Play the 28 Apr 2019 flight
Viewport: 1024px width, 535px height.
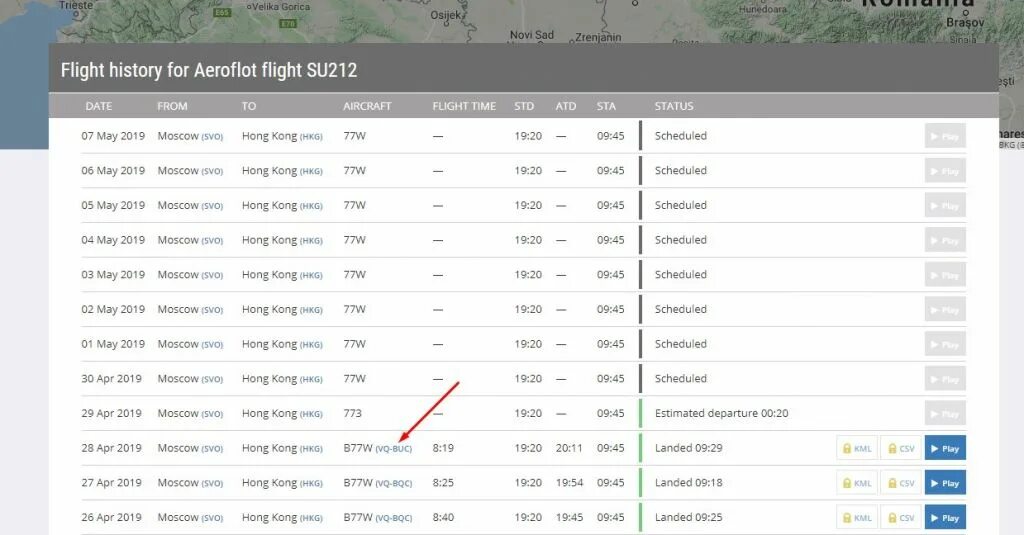pos(945,448)
